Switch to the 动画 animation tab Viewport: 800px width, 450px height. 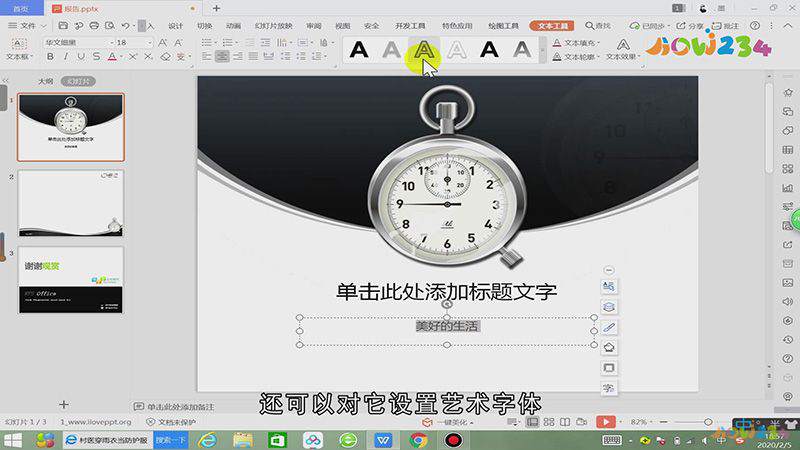pos(233,26)
